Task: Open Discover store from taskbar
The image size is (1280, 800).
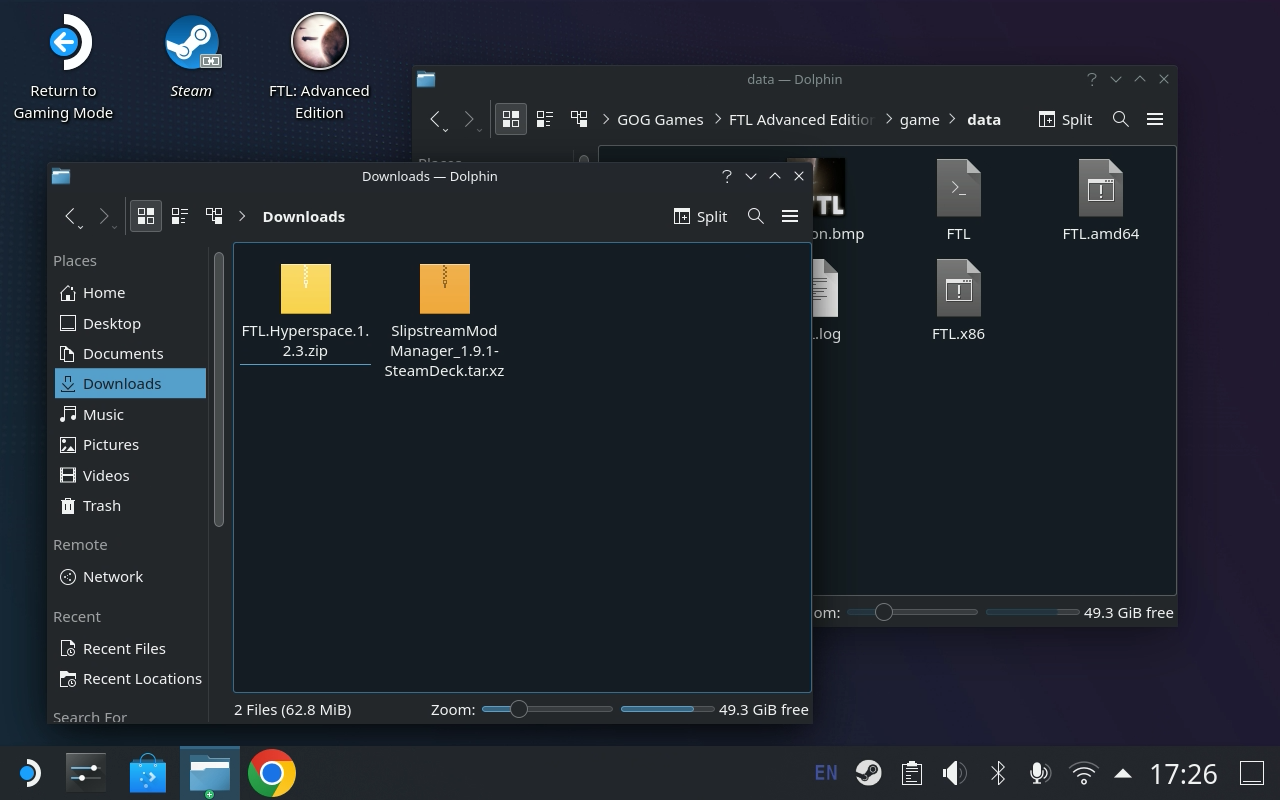Action: coord(148,773)
